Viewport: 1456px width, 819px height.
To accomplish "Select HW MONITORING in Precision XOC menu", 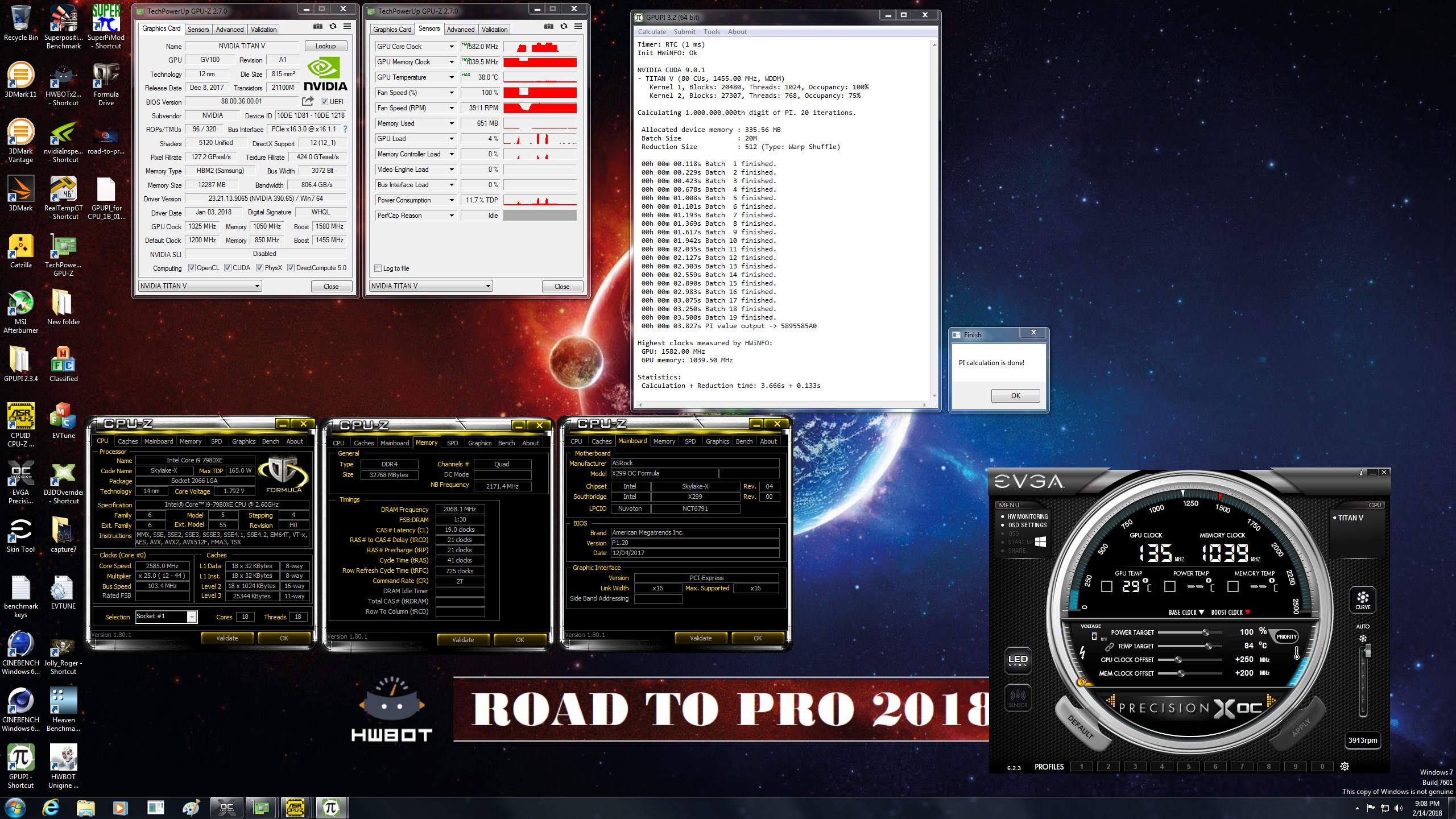I will [x=1028, y=516].
